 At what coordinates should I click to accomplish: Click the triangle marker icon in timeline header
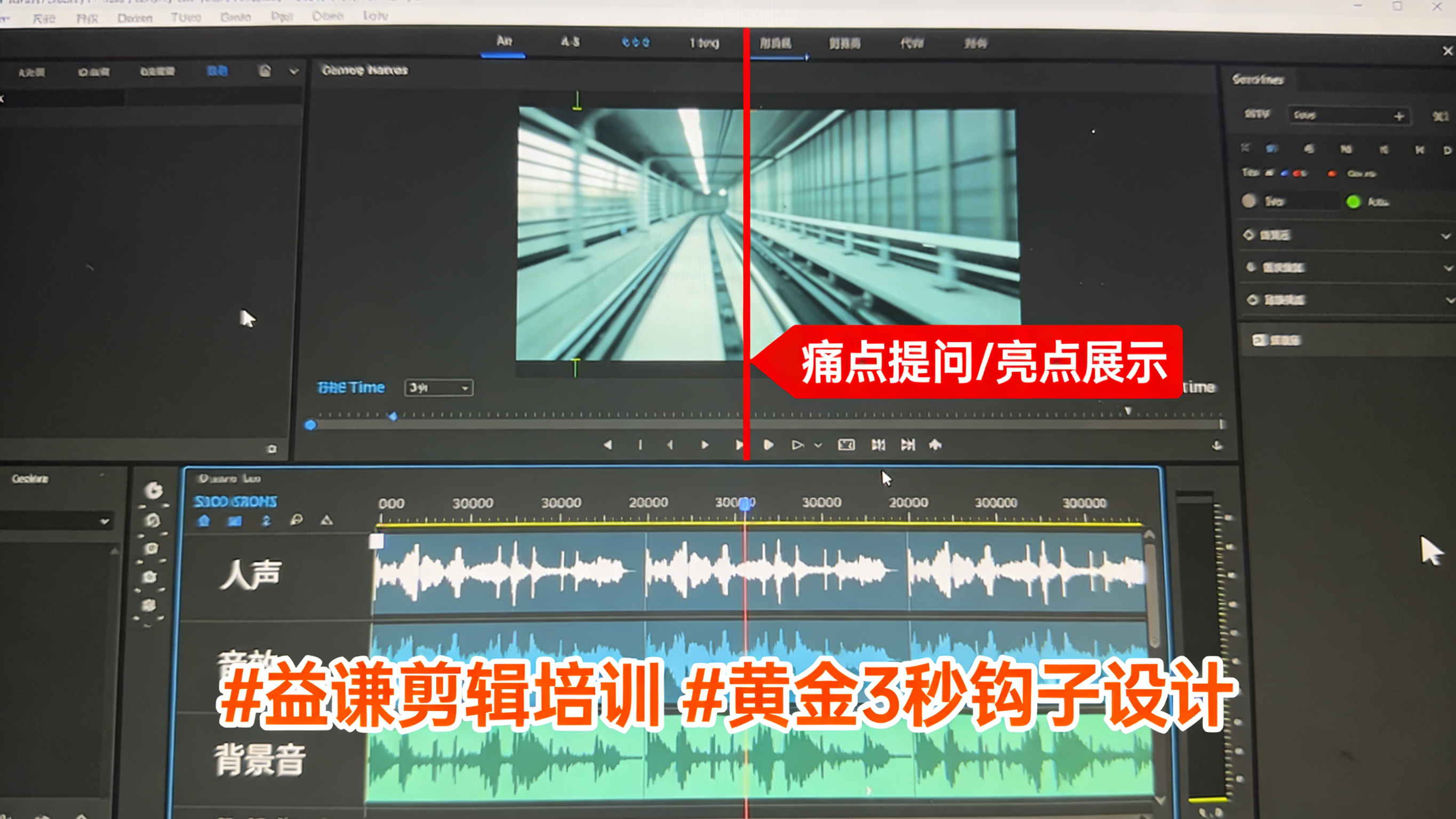point(327,520)
